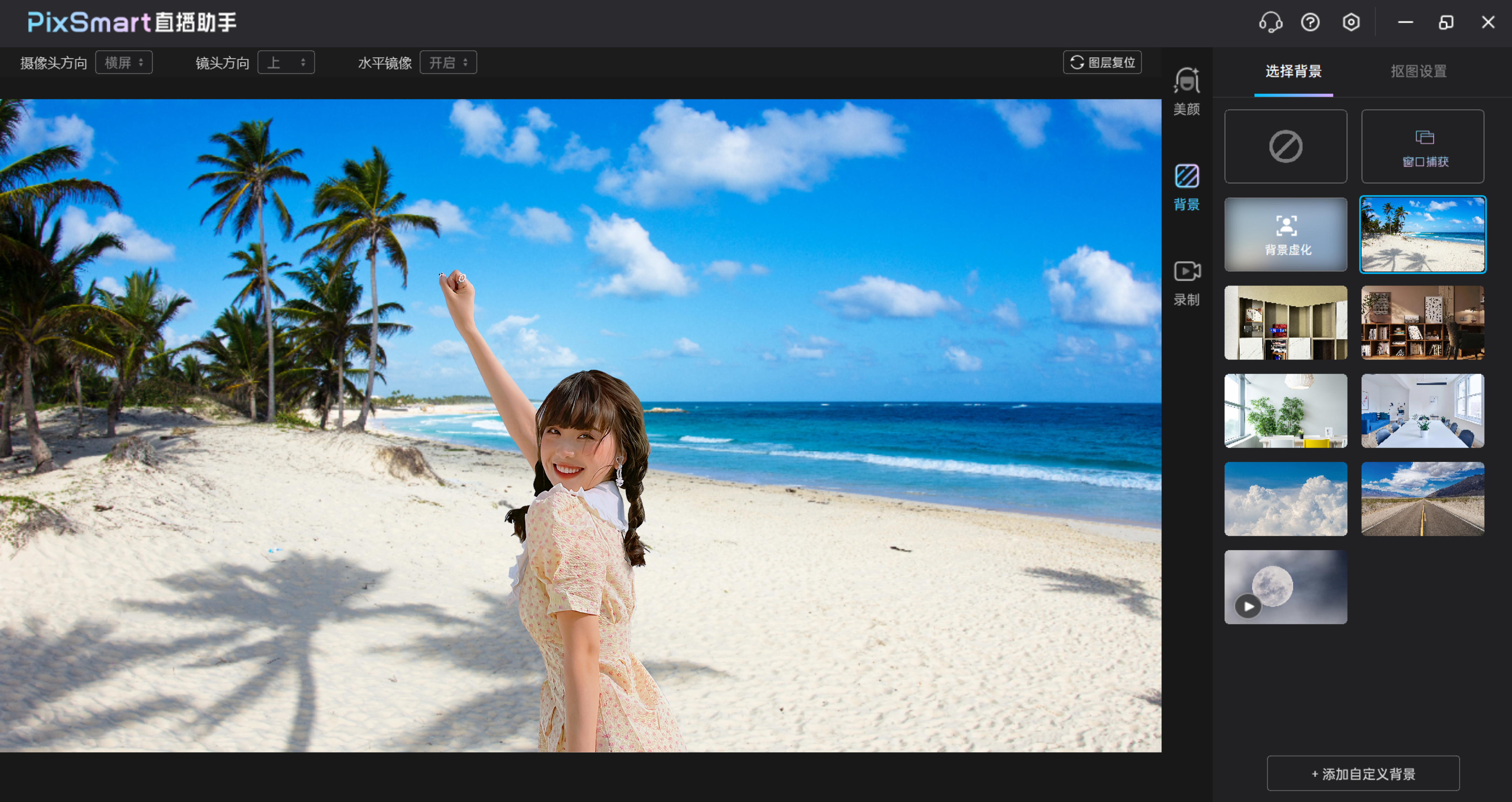Viewport: 1512px width, 802px height.
Task: Open the help question mark icon
Action: point(1310,23)
